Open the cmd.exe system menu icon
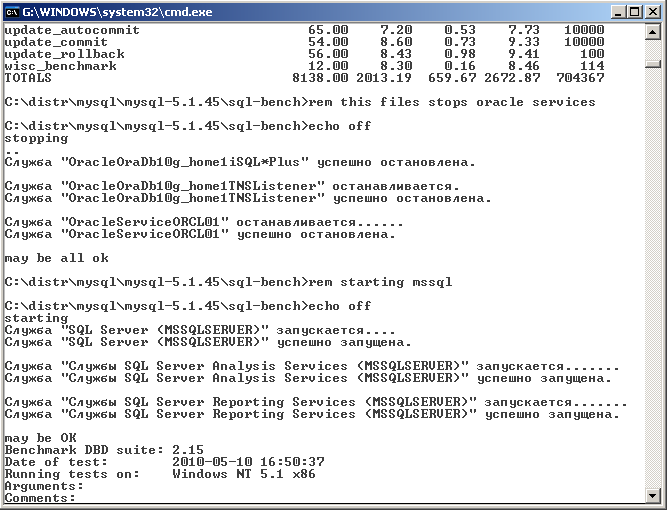667x510 pixels. click(12, 12)
